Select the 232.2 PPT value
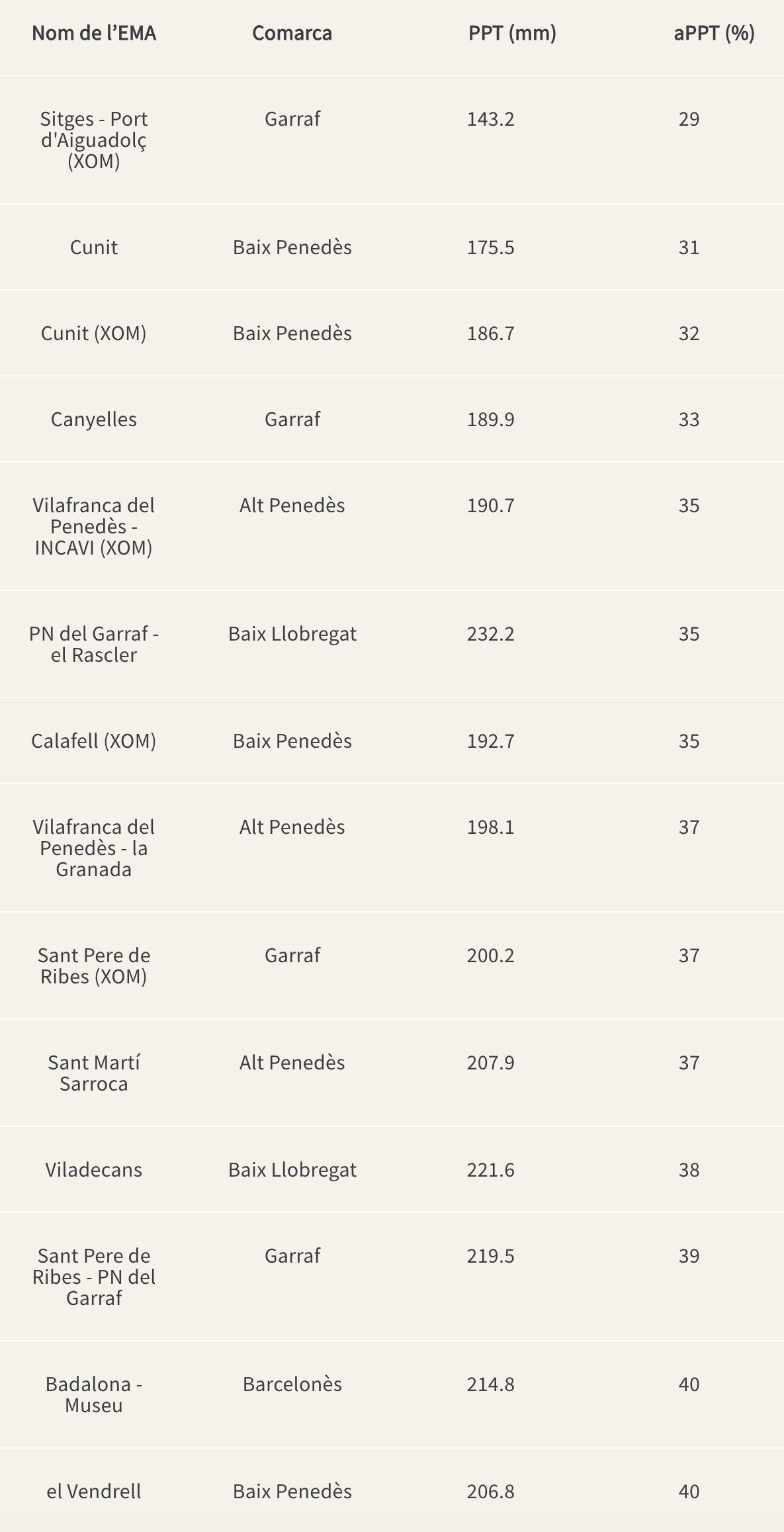Screen dimensions: 784x1532 (x=490, y=634)
